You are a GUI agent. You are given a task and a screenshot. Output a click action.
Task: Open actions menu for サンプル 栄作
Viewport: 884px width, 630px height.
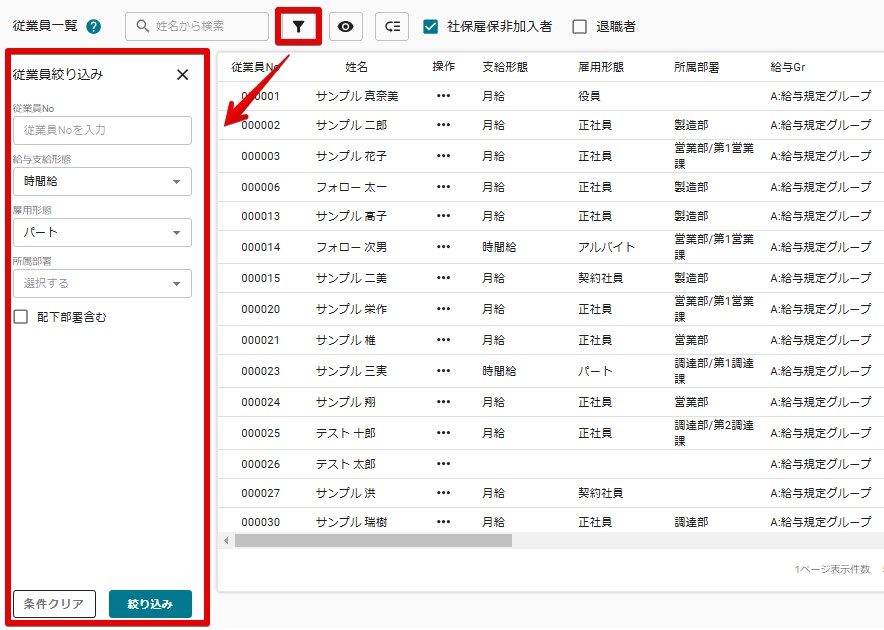click(x=443, y=309)
